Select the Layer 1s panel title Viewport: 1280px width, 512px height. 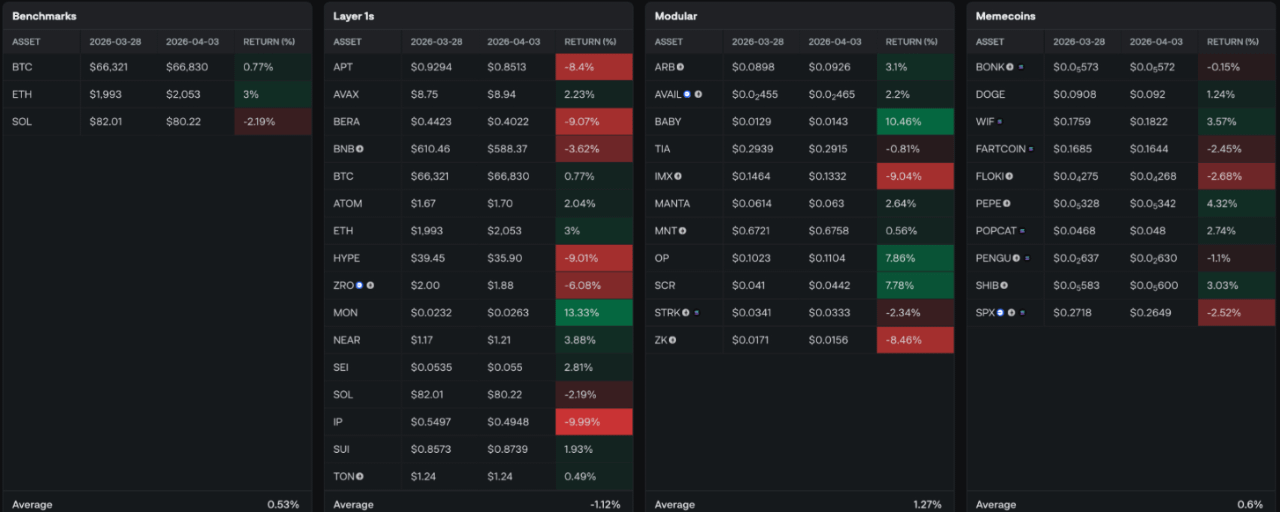(x=355, y=16)
